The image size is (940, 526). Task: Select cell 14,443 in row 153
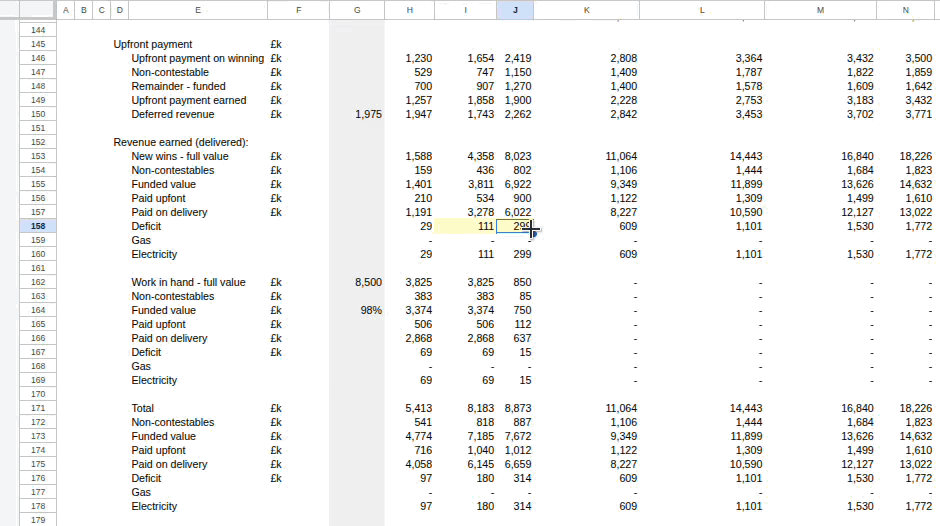pyautogui.click(x=702, y=156)
